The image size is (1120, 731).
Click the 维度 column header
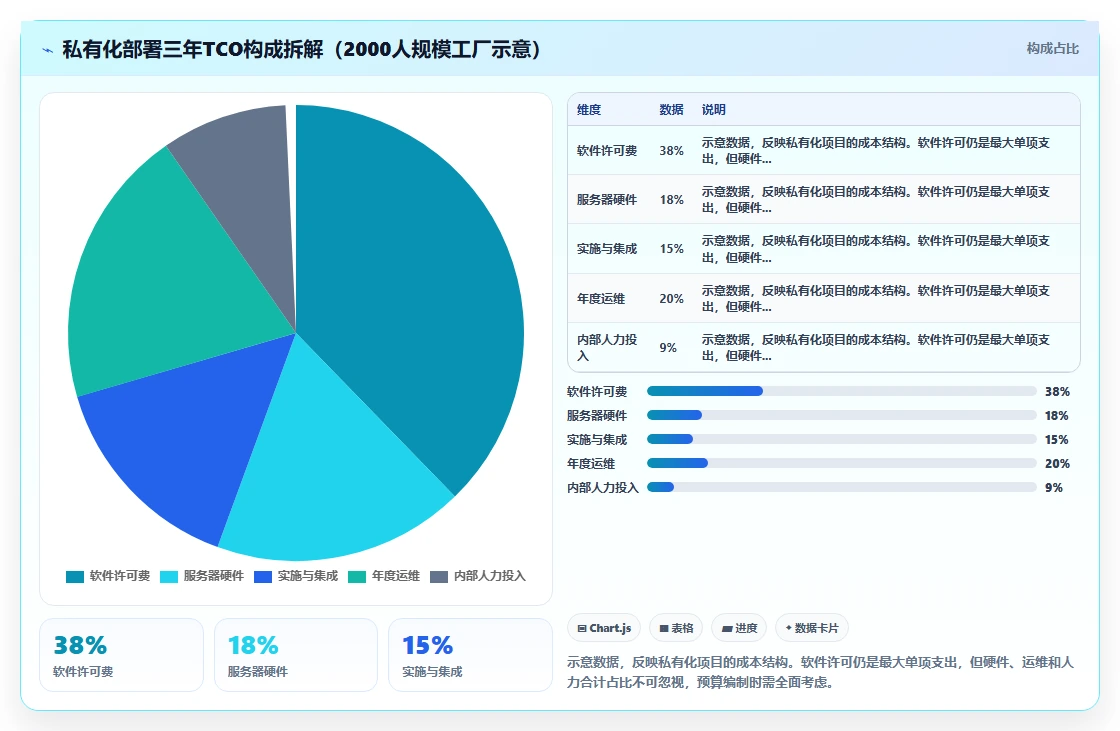(x=589, y=109)
